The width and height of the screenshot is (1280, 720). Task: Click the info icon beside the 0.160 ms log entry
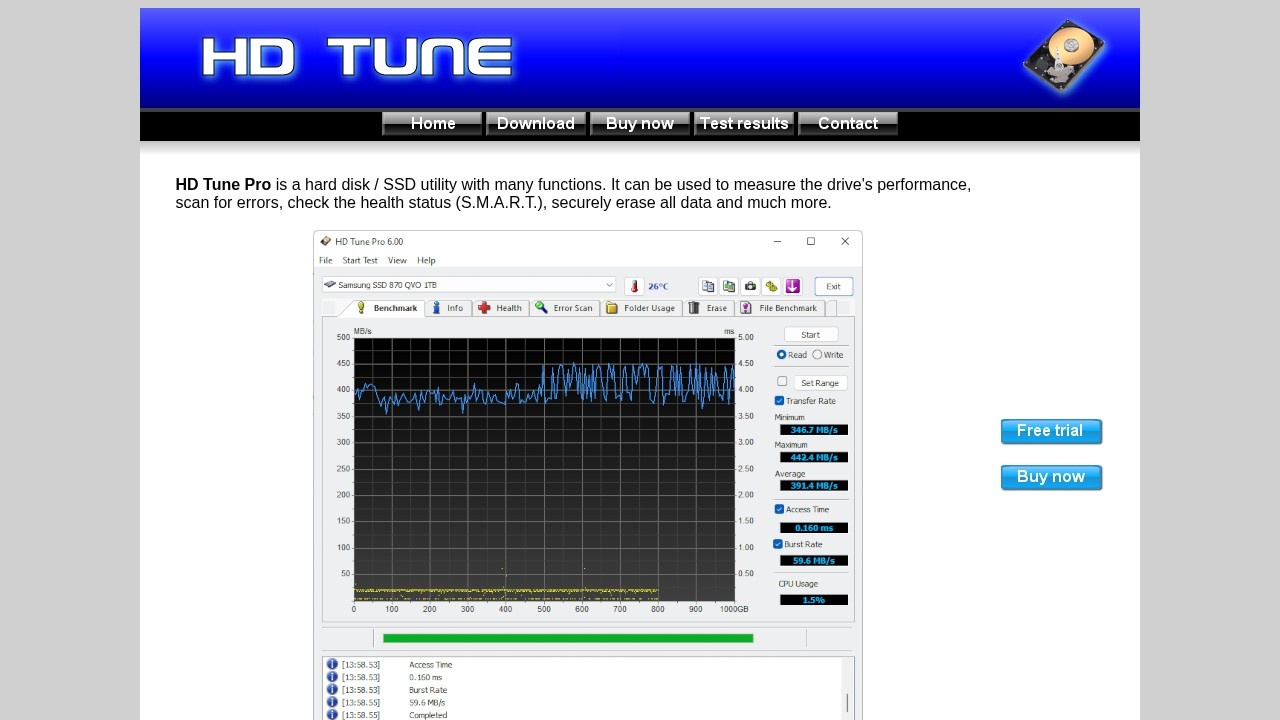(x=332, y=677)
